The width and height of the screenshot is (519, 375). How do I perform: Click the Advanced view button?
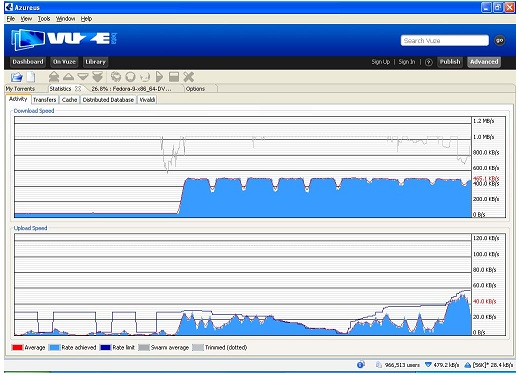(484, 62)
